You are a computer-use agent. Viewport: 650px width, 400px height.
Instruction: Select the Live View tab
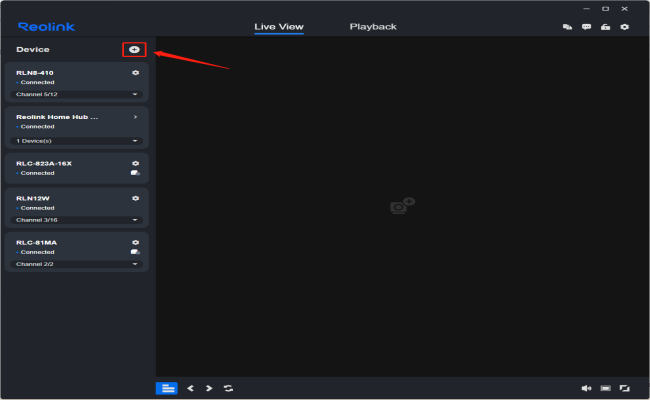click(279, 27)
